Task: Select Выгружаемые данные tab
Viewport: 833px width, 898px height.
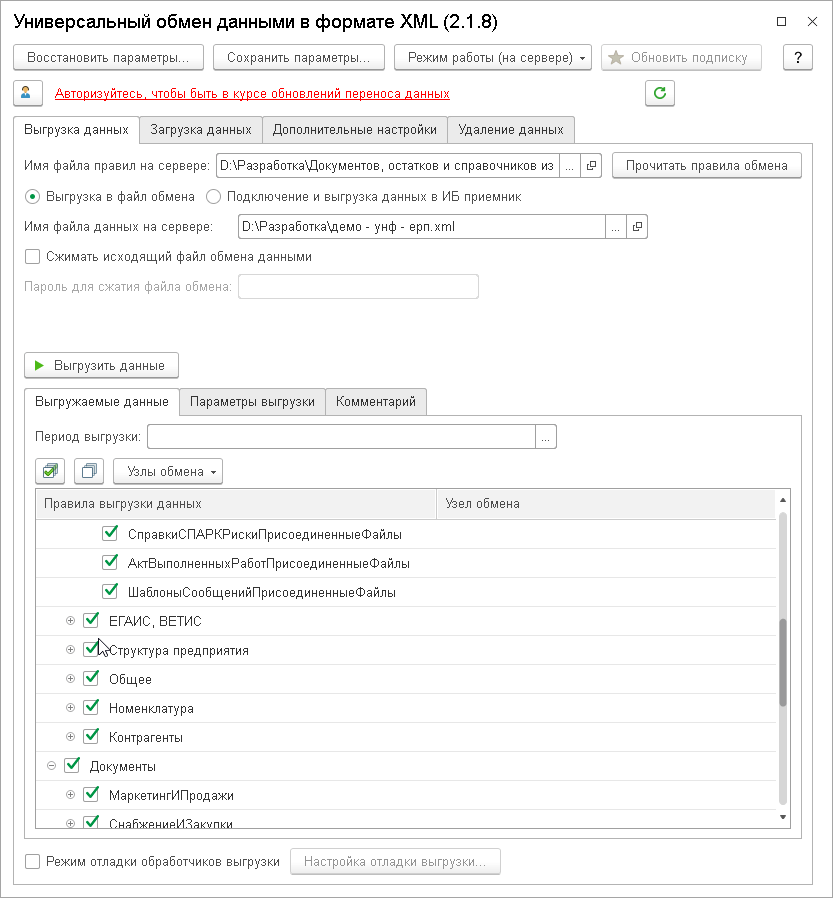Action: (x=102, y=401)
